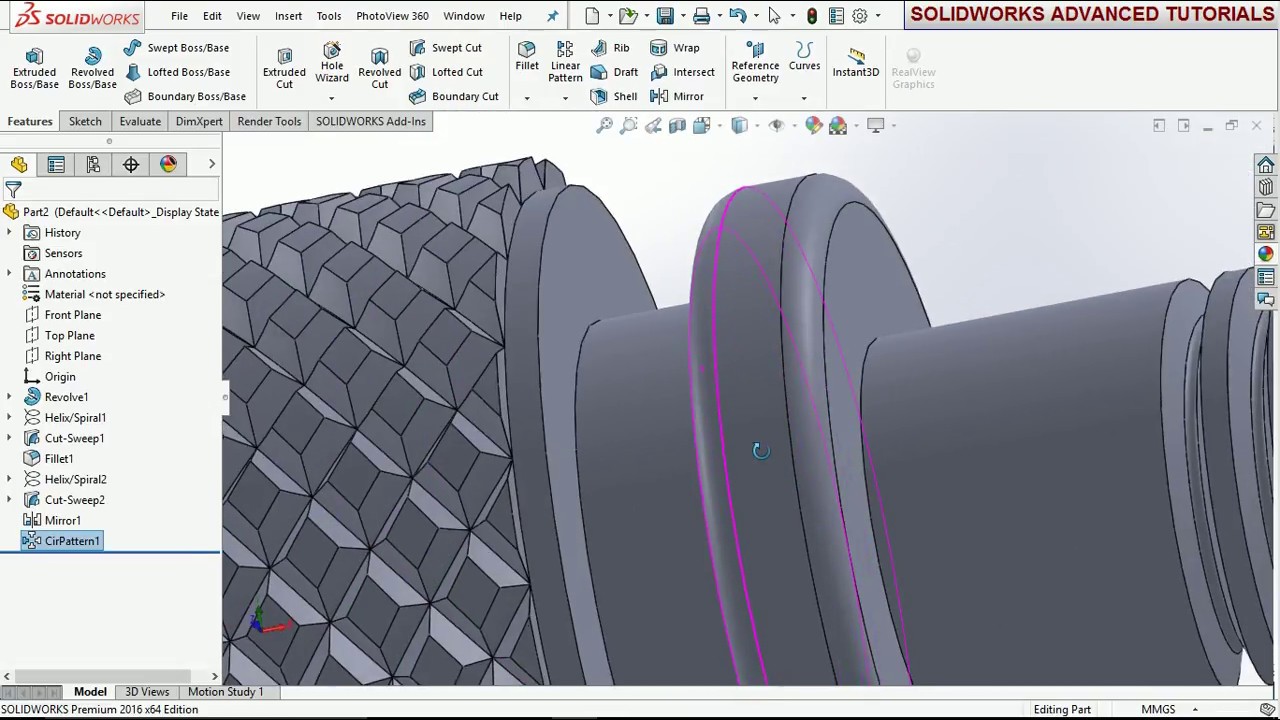The width and height of the screenshot is (1280, 720).
Task: Click the New document icon
Action: point(592,16)
